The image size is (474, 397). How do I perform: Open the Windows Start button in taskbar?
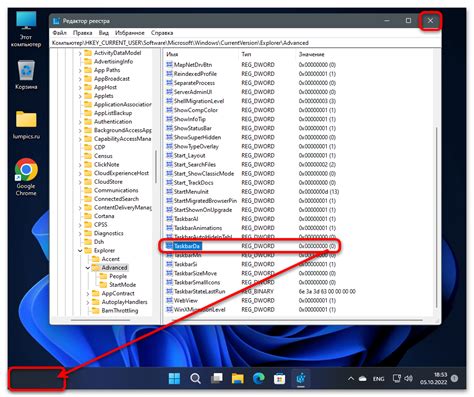tap(174, 378)
